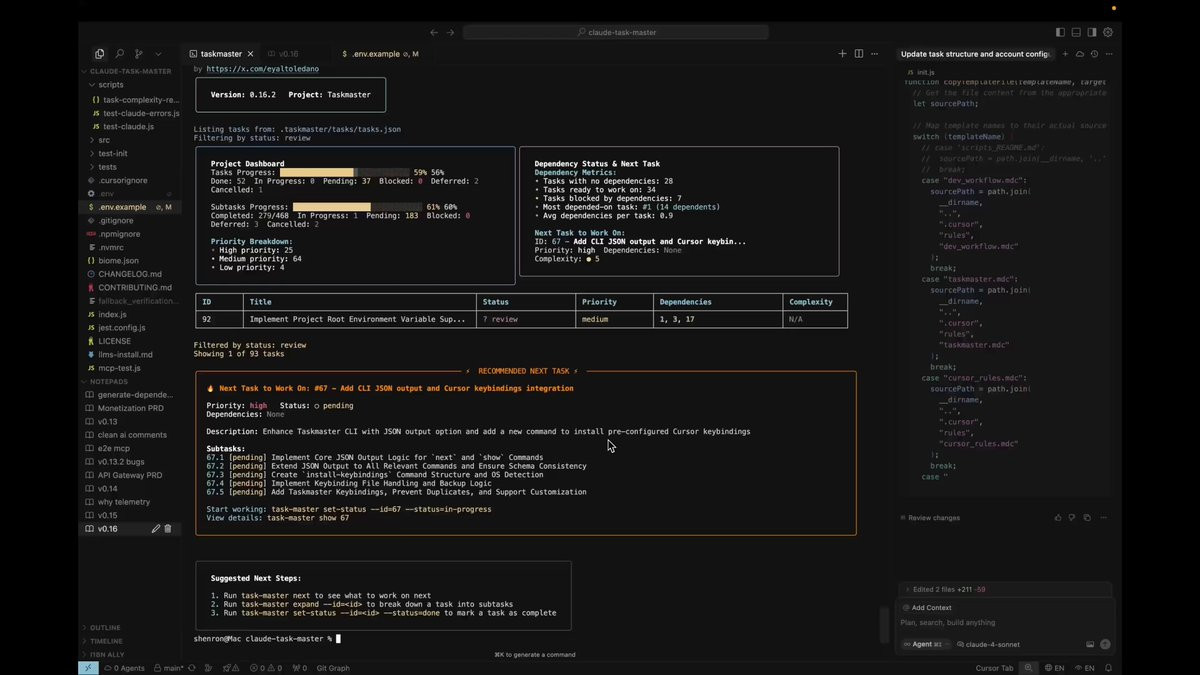Start a new chat with plus icon
The height and width of the screenshot is (675, 1200).
click(x=1065, y=54)
